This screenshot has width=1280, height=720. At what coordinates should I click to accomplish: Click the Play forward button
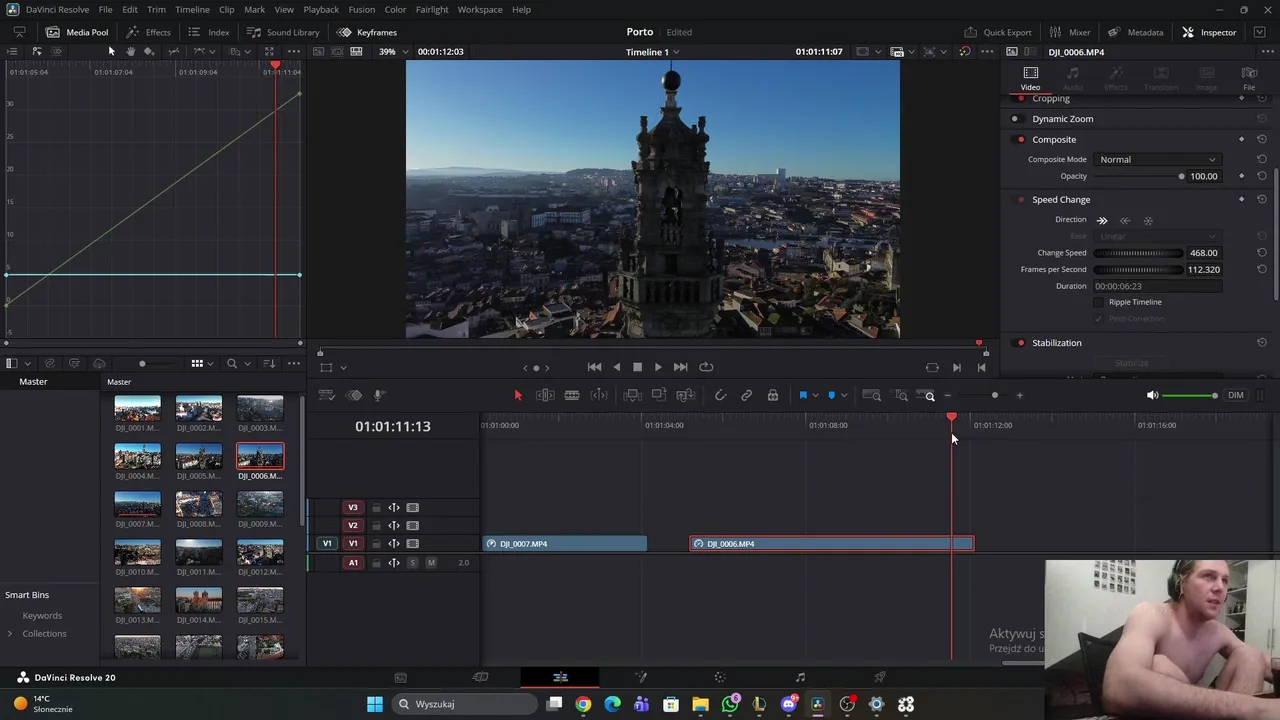(x=658, y=367)
